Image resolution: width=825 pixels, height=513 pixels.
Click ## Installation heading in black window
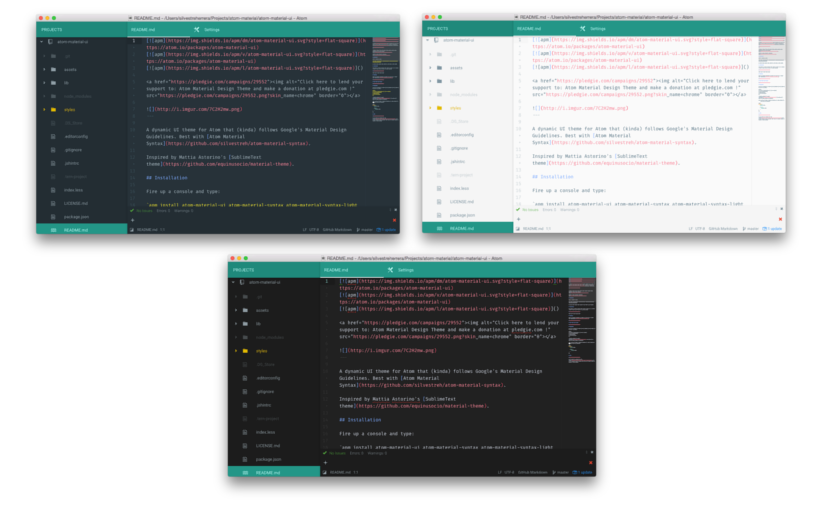tap(360, 420)
